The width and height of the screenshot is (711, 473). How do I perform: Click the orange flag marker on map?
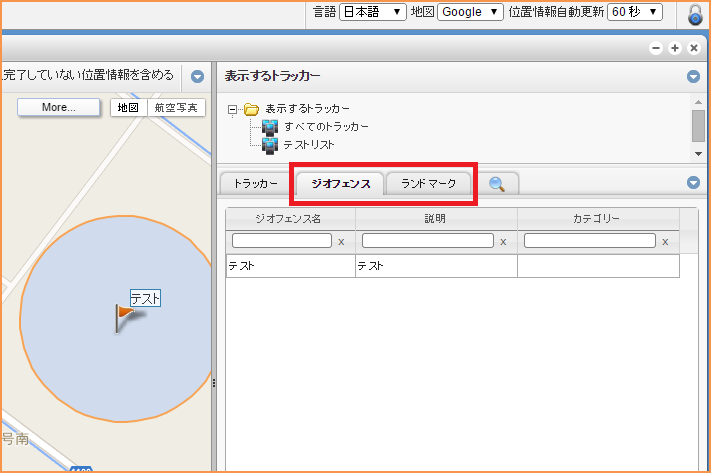point(124,317)
